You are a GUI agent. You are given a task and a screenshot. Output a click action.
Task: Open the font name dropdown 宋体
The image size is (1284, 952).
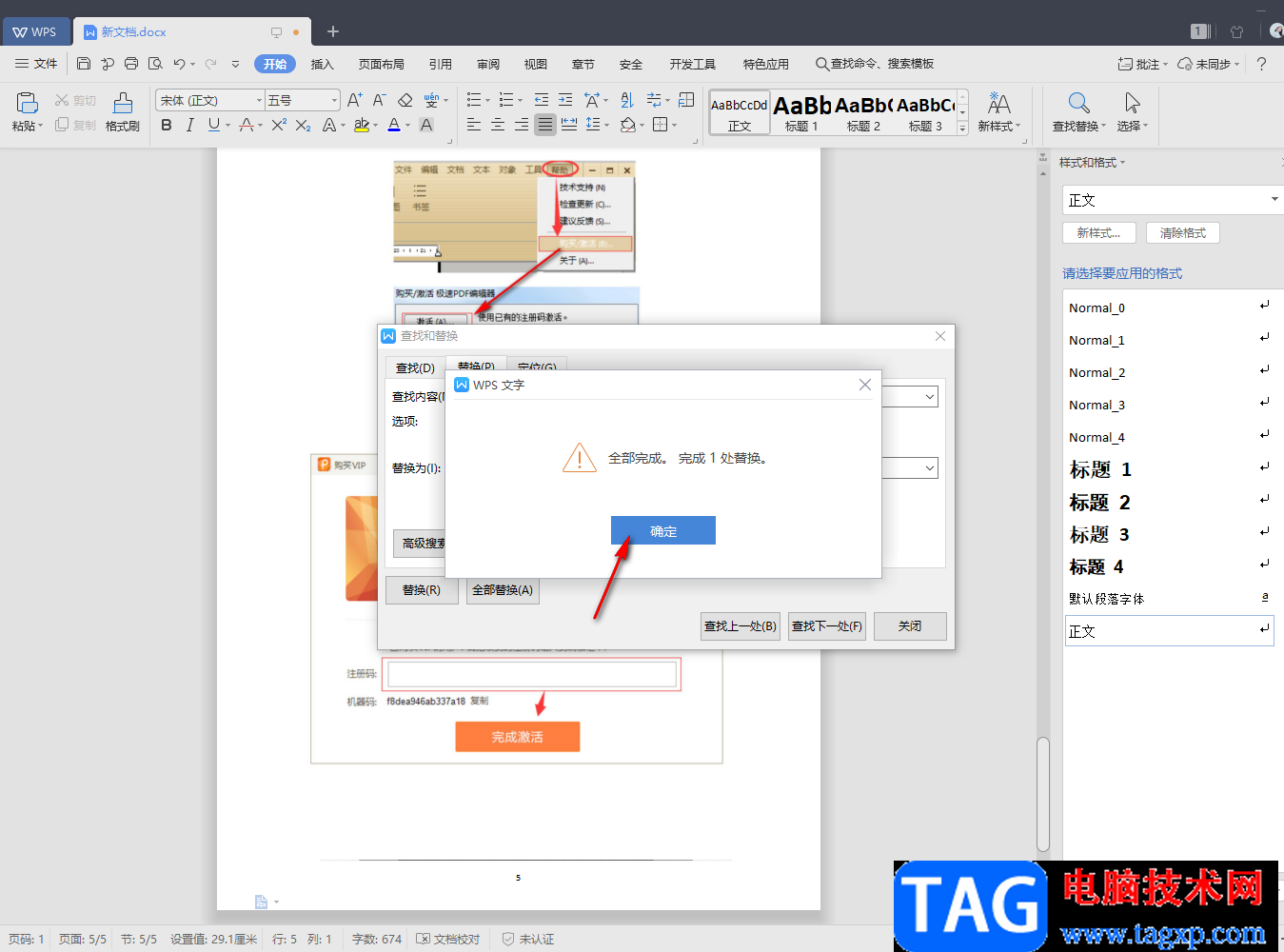click(x=259, y=100)
